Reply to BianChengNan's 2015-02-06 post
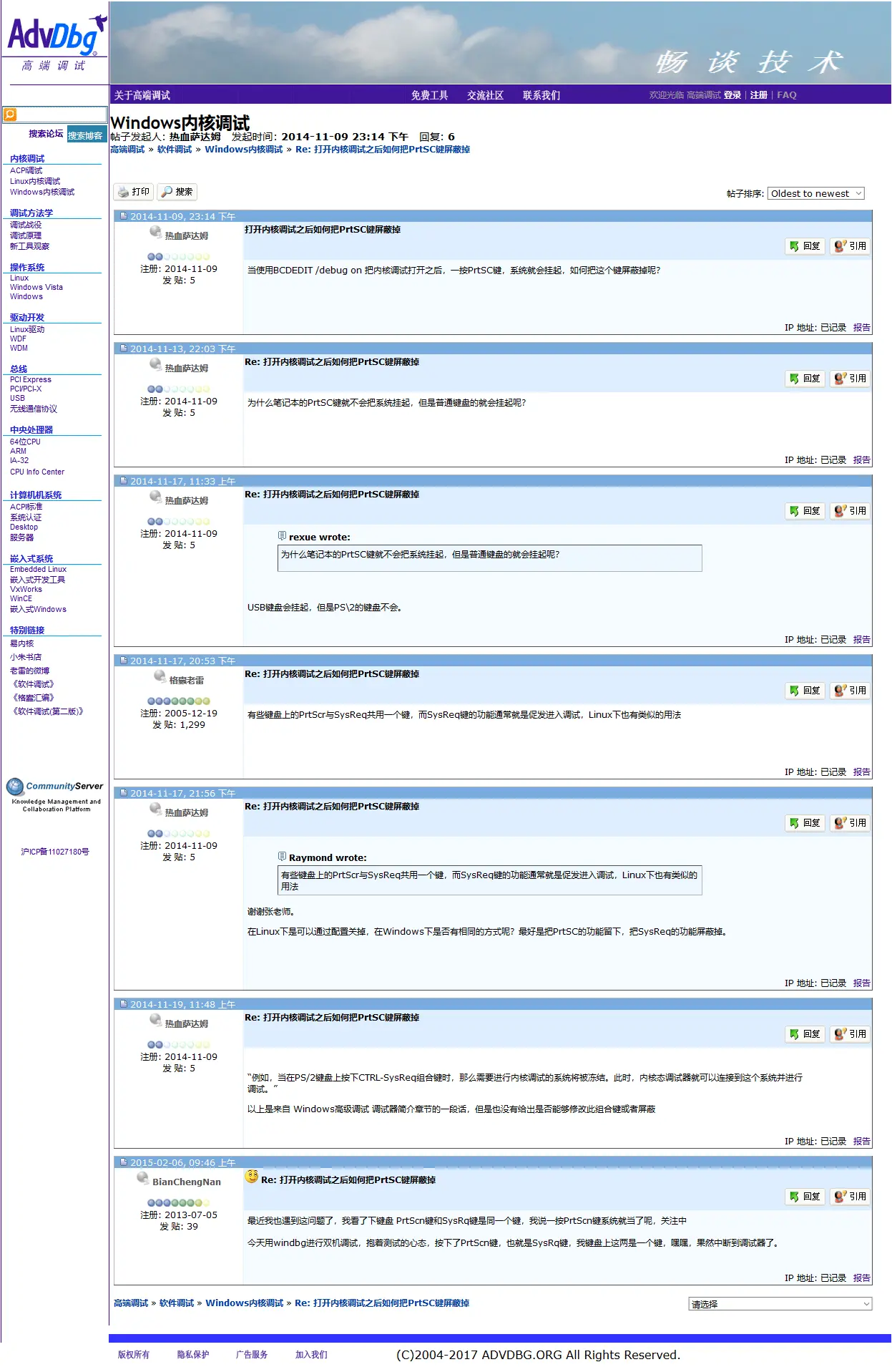Viewport: 892px width, 1372px height. tap(805, 1197)
